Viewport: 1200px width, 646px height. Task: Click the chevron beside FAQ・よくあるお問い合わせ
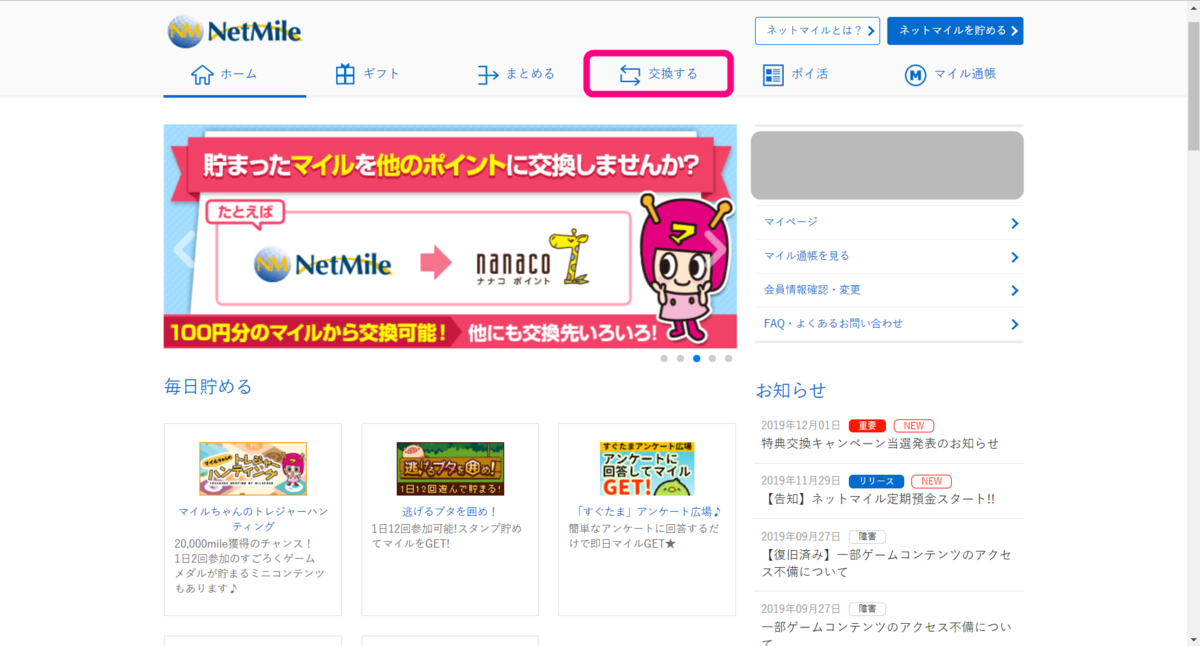pyautogui.click(x=1014, y=325)
